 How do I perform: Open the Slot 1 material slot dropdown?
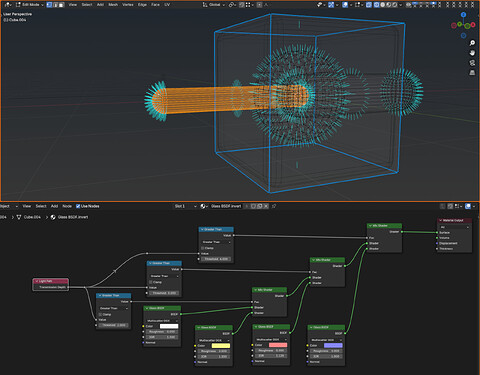(186, 206)
